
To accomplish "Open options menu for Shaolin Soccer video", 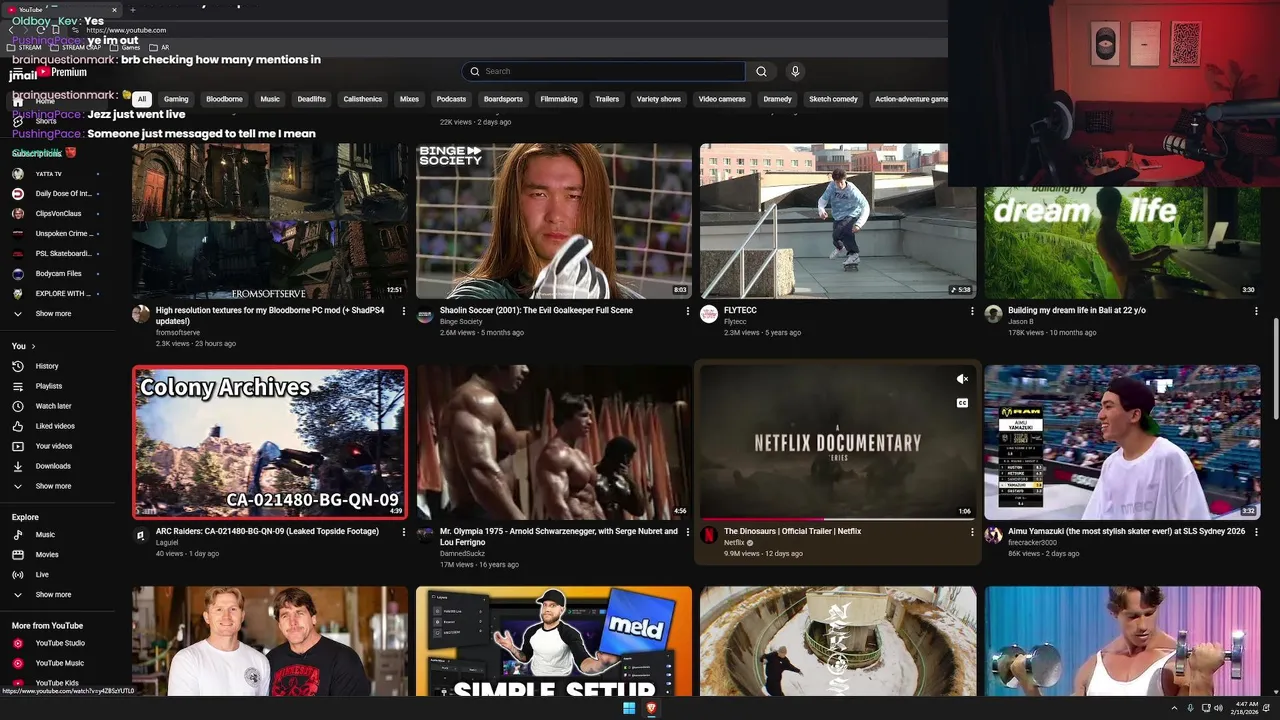I will pyautogui.click(x=688, y=311).
